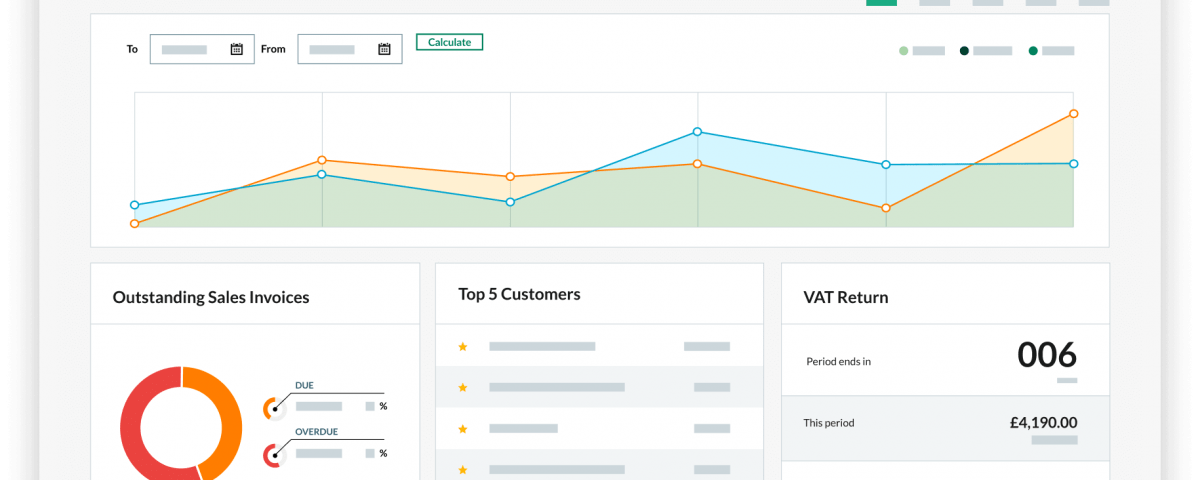Click the highest orange data point on chart
The image size is (1200, 480).
[x=1073, y=114]
